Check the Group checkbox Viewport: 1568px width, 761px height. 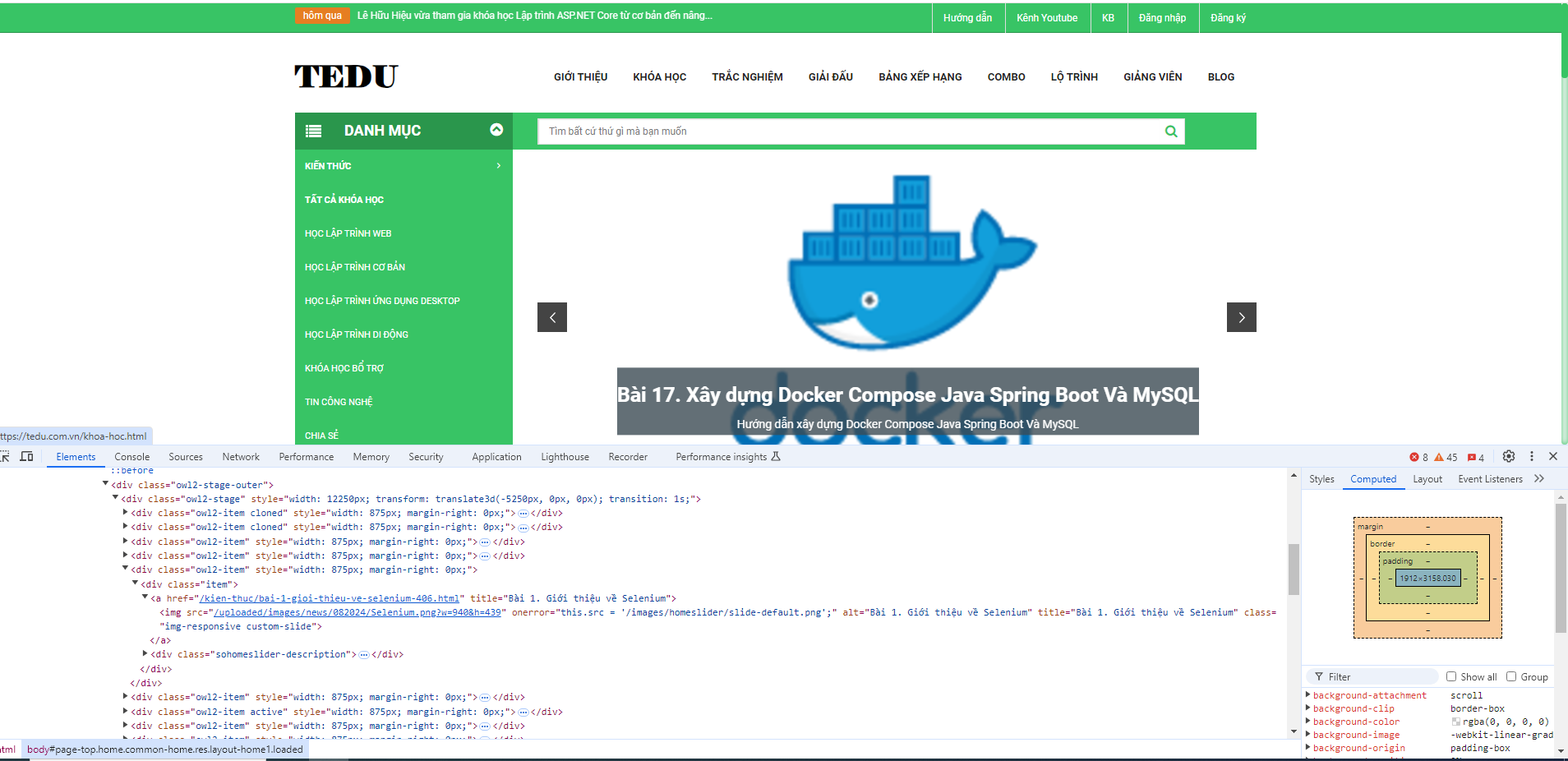coord(1511,676)
